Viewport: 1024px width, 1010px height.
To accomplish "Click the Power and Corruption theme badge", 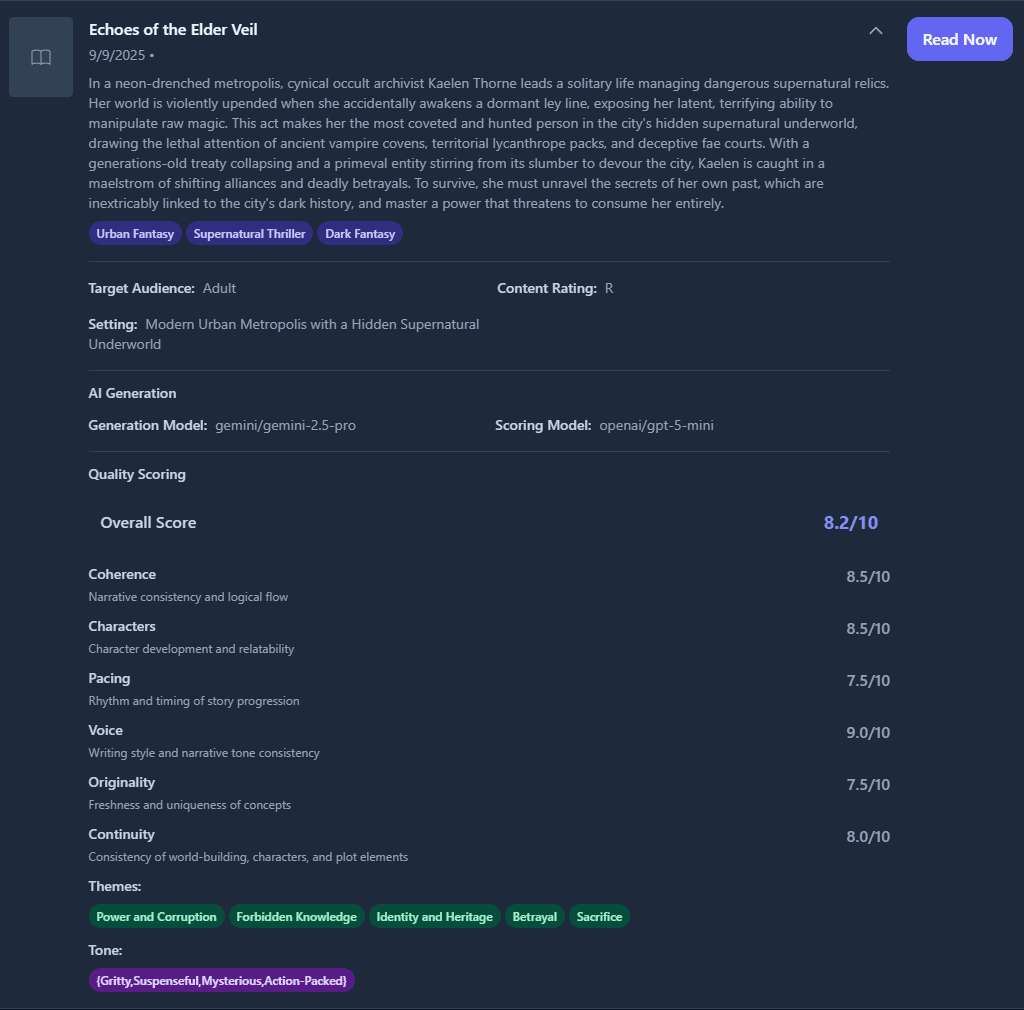I will tap(156, 916).
